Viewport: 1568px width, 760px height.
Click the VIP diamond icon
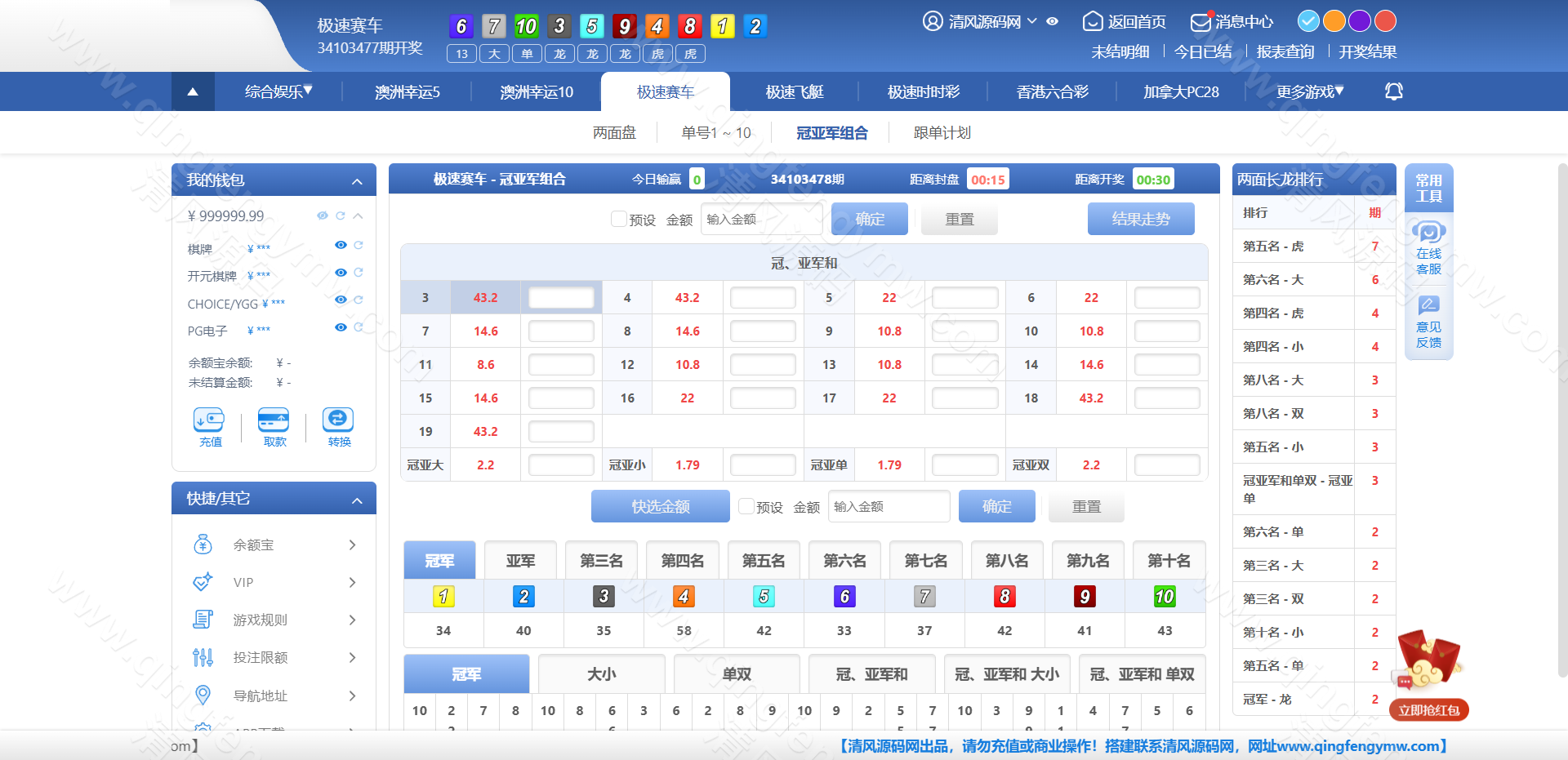pos(203,582)
